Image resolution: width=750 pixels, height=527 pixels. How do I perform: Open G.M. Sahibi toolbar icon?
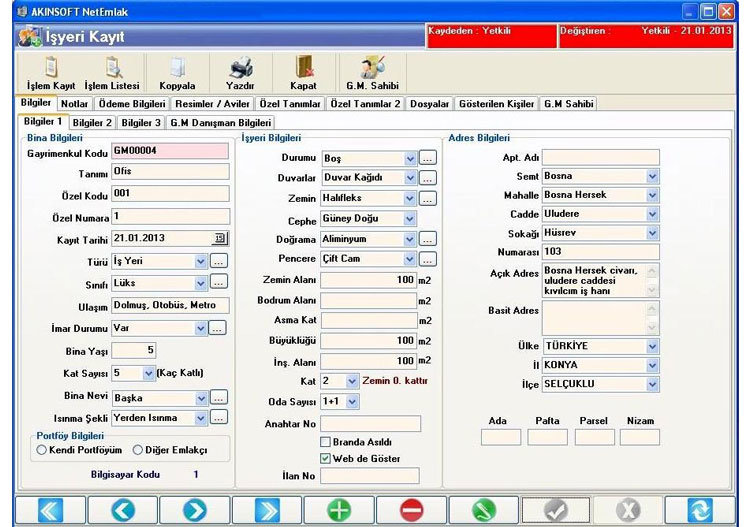coord(373,73)
